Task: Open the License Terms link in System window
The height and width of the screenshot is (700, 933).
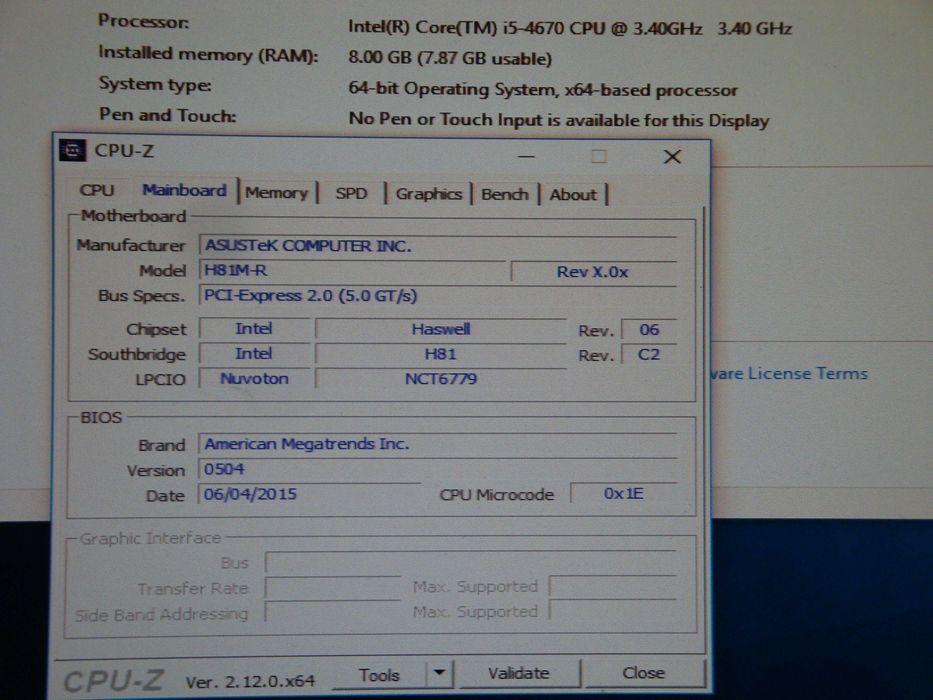Action: (x=790, y=373)
